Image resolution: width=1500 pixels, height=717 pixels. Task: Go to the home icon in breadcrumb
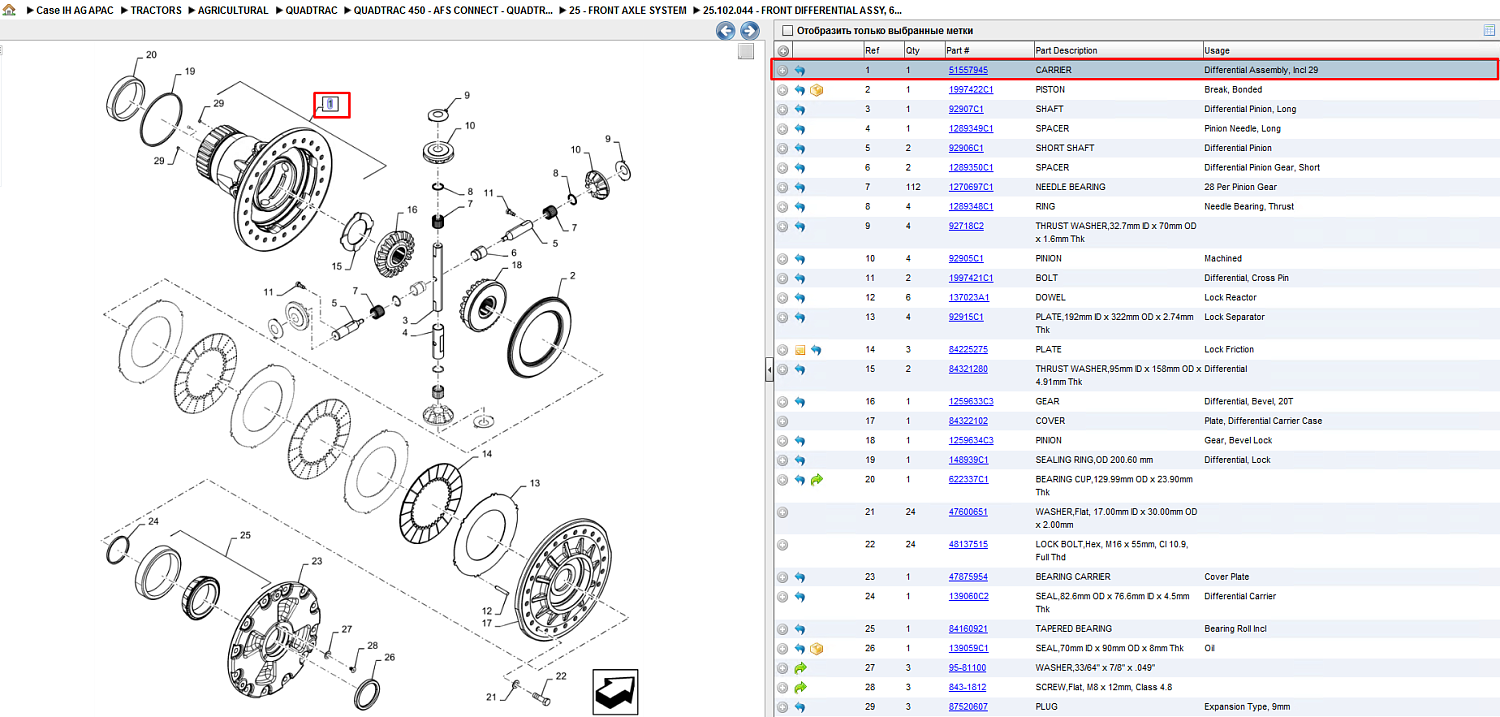[10, 10]
